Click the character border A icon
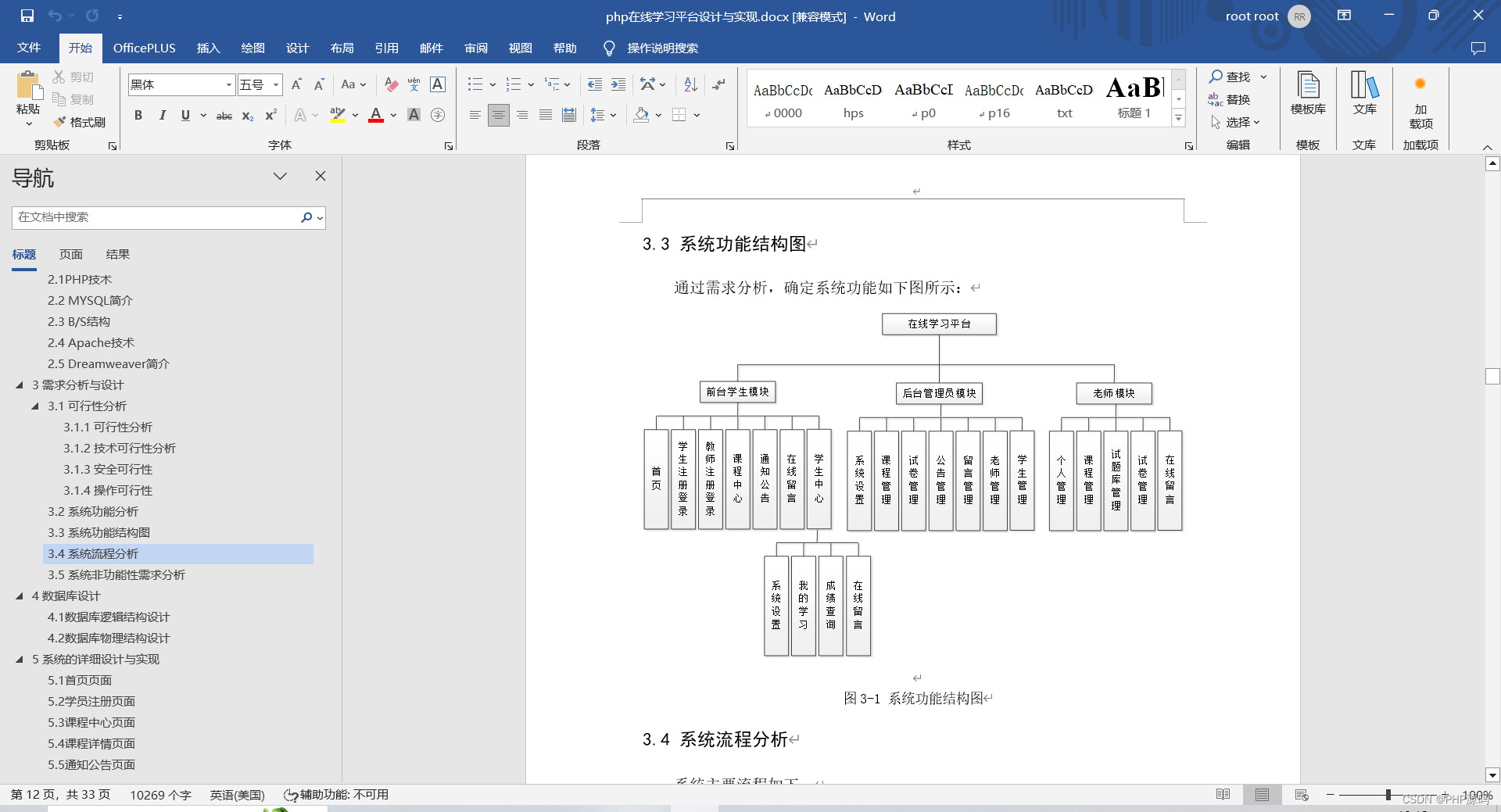Screen dimensions: 1501x812 pyautogui.click(x=438, y=84)
